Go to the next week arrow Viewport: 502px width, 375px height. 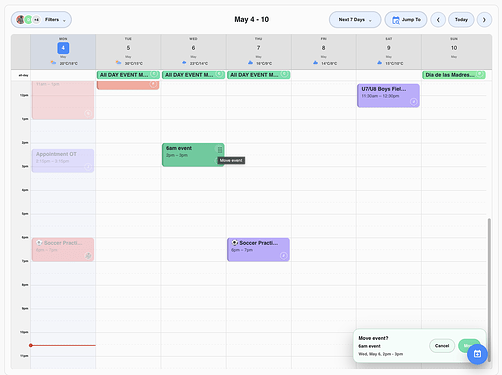(x=484, y=20)
